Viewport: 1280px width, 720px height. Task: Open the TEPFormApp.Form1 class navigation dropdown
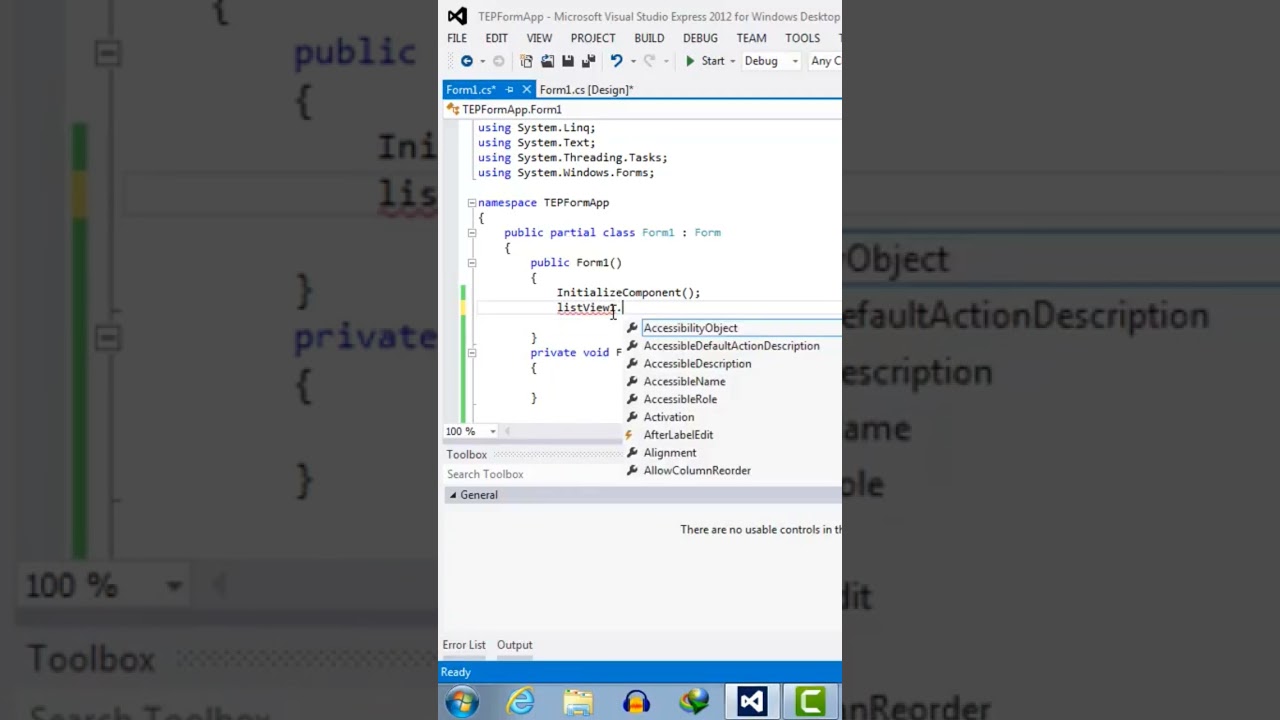click(x=642, y=109)
